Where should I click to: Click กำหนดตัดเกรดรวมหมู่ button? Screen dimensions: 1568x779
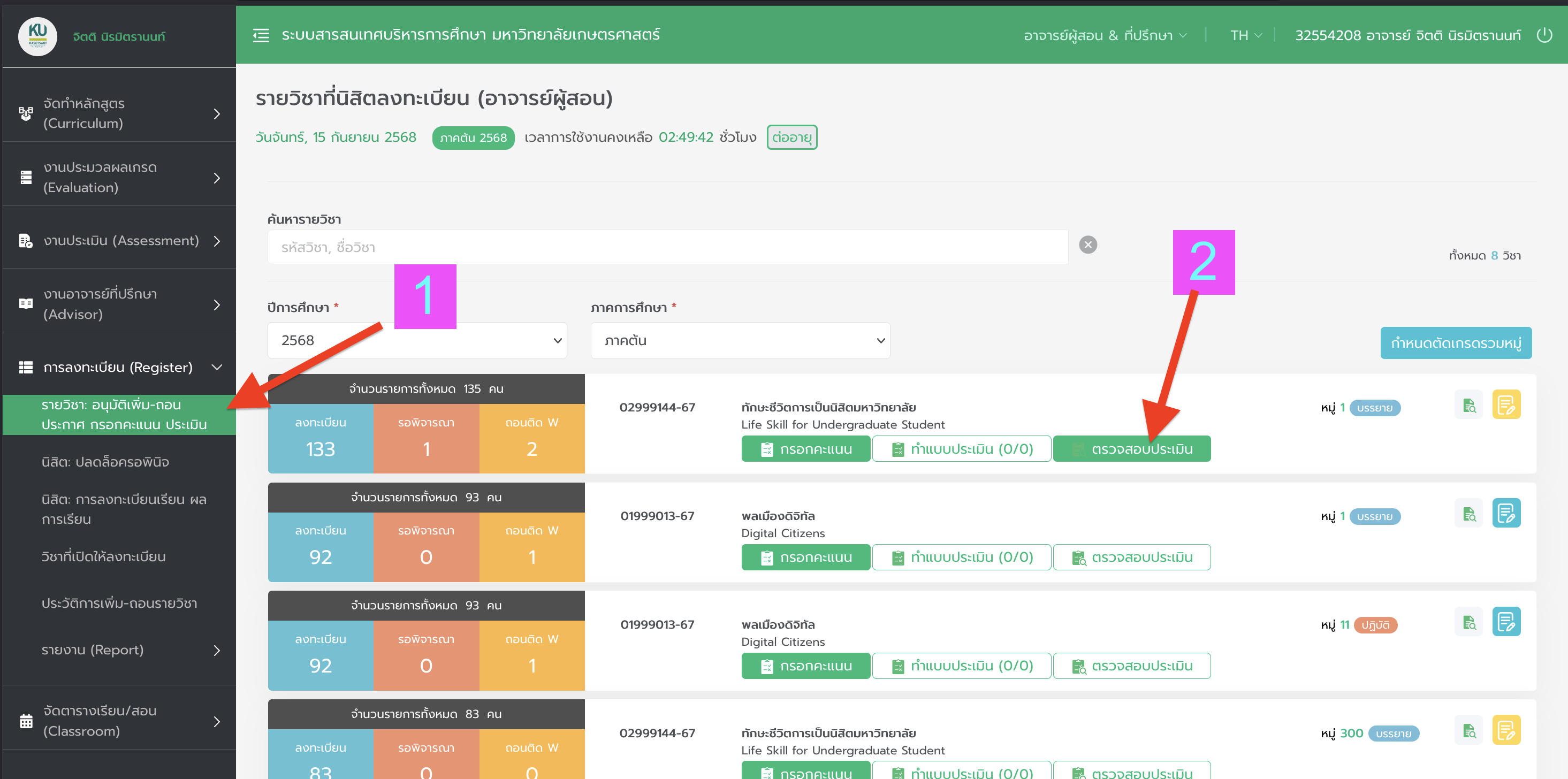(1456, 343)
